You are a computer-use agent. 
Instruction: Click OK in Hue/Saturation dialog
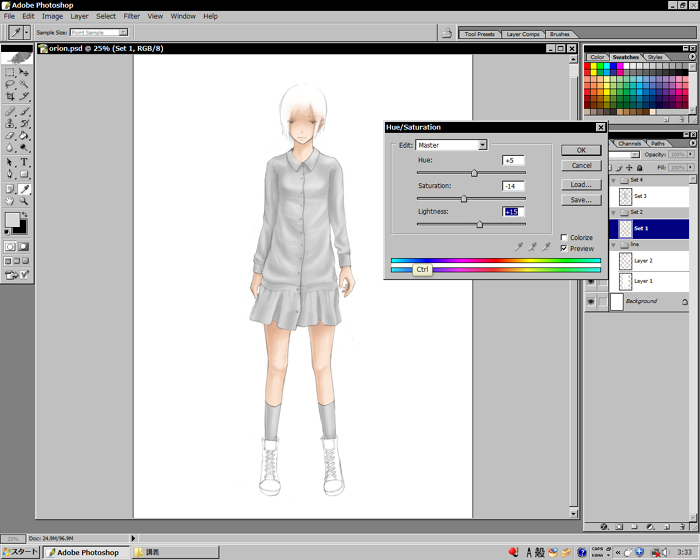pos(580,150)
